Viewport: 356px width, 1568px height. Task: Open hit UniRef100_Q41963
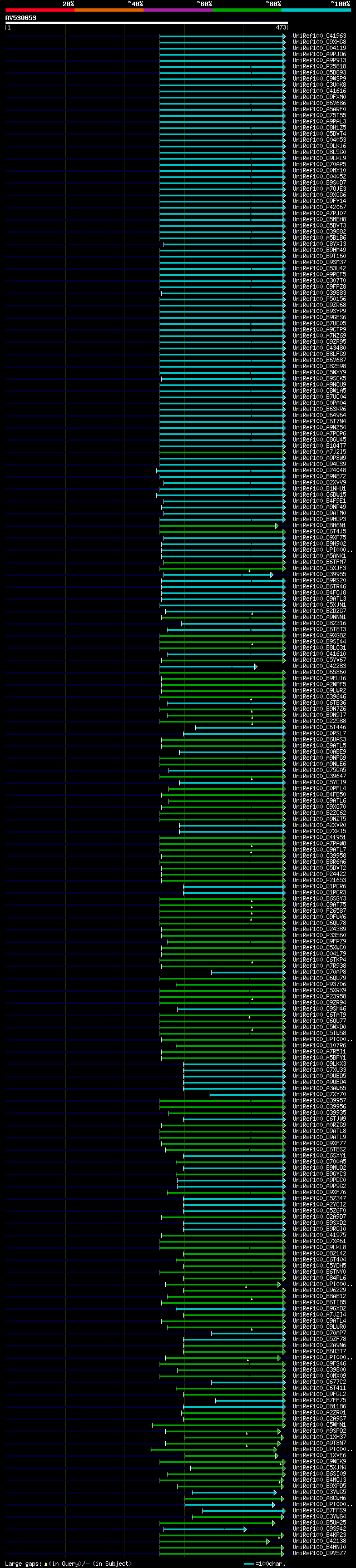click(319, 36)
